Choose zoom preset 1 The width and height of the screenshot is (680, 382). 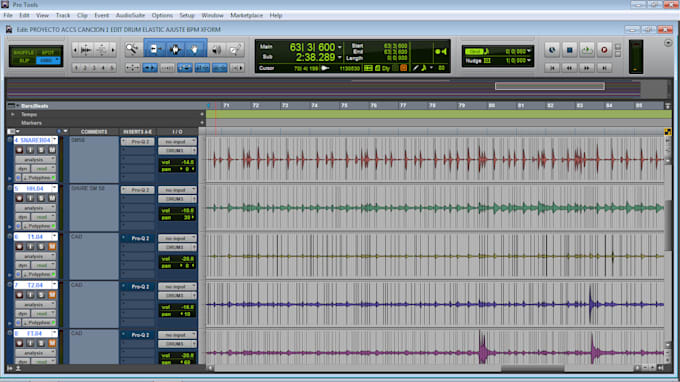pyautogui.click(x=76, y=68)
